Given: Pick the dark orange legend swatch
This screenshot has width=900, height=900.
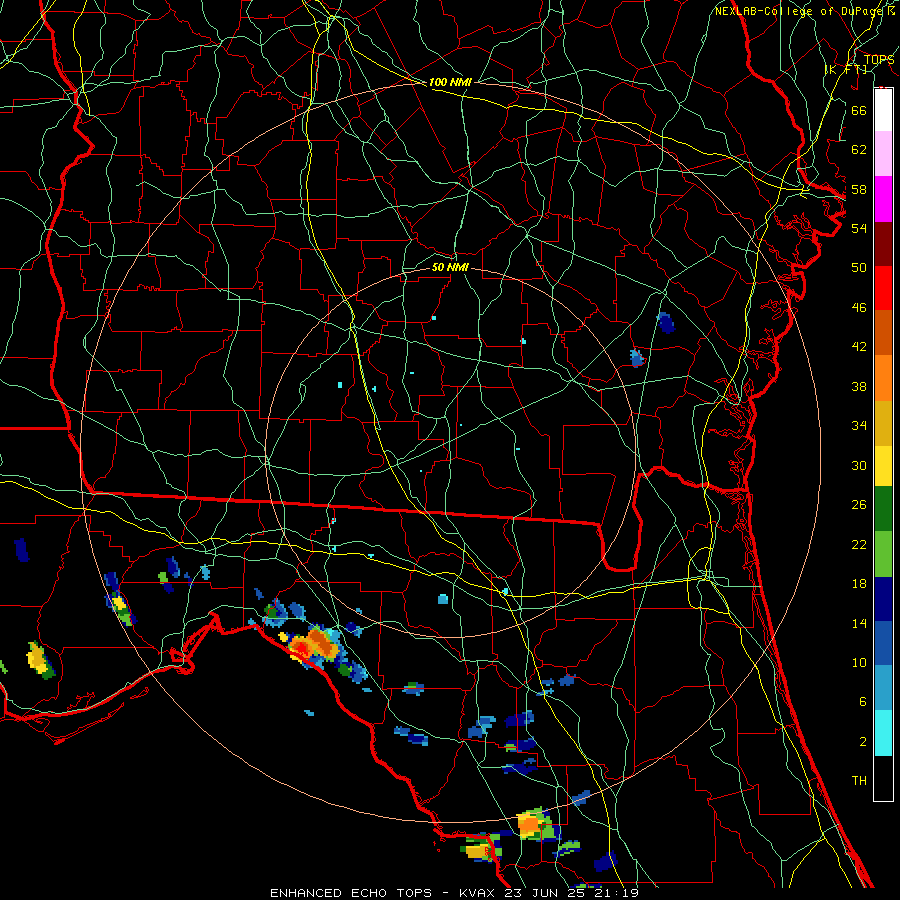Looking at the screenshot, I should 883,332.
